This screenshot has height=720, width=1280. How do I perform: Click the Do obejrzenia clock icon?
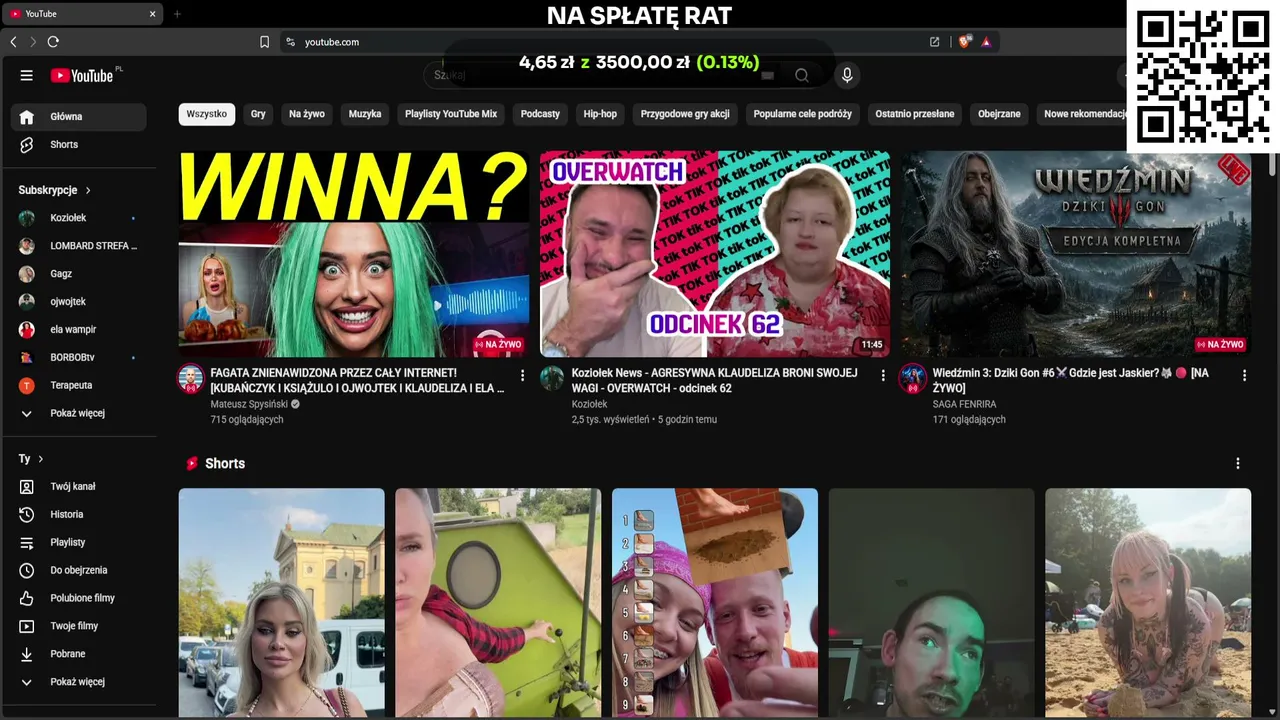tap(27, 571)
